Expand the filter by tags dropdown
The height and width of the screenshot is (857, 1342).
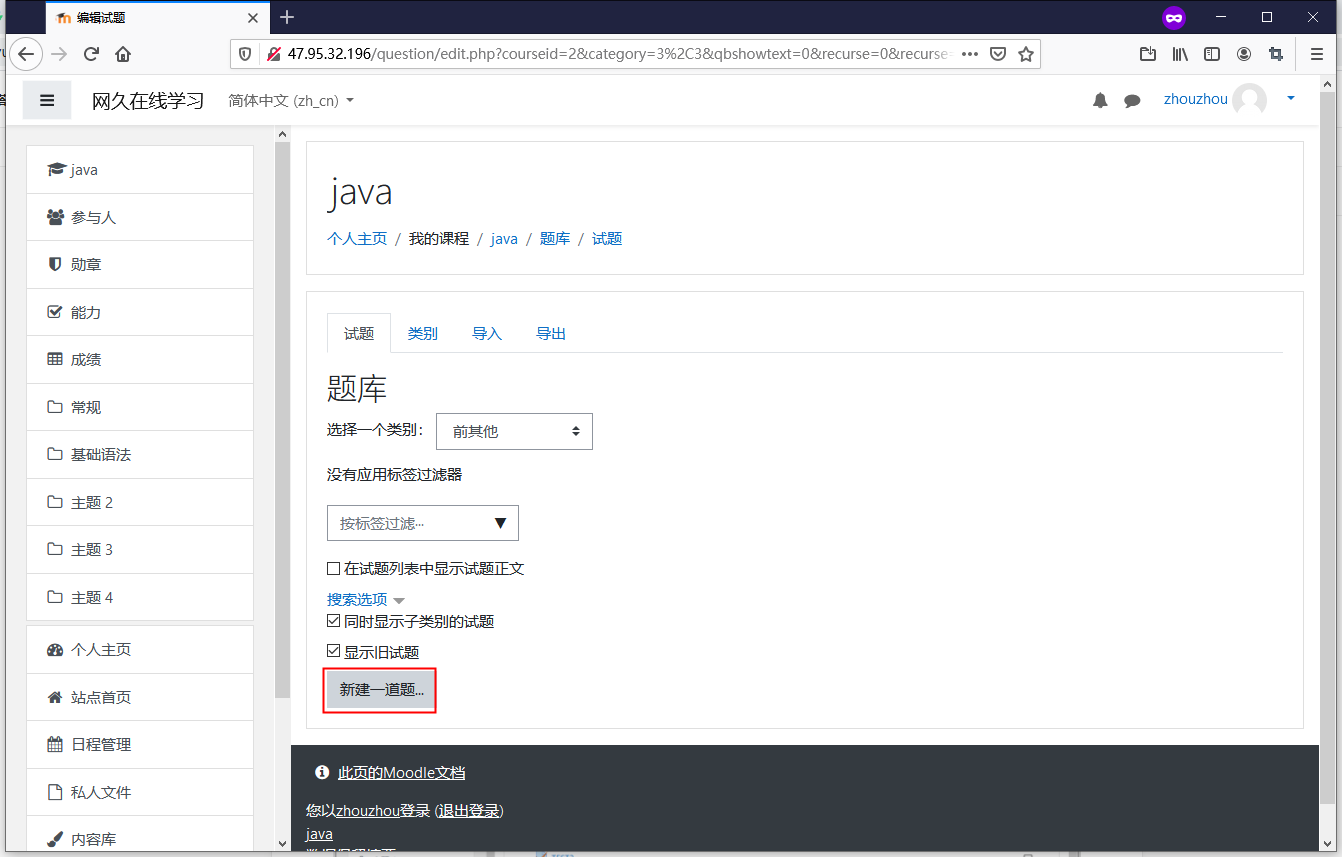click(x=422, y=523)
